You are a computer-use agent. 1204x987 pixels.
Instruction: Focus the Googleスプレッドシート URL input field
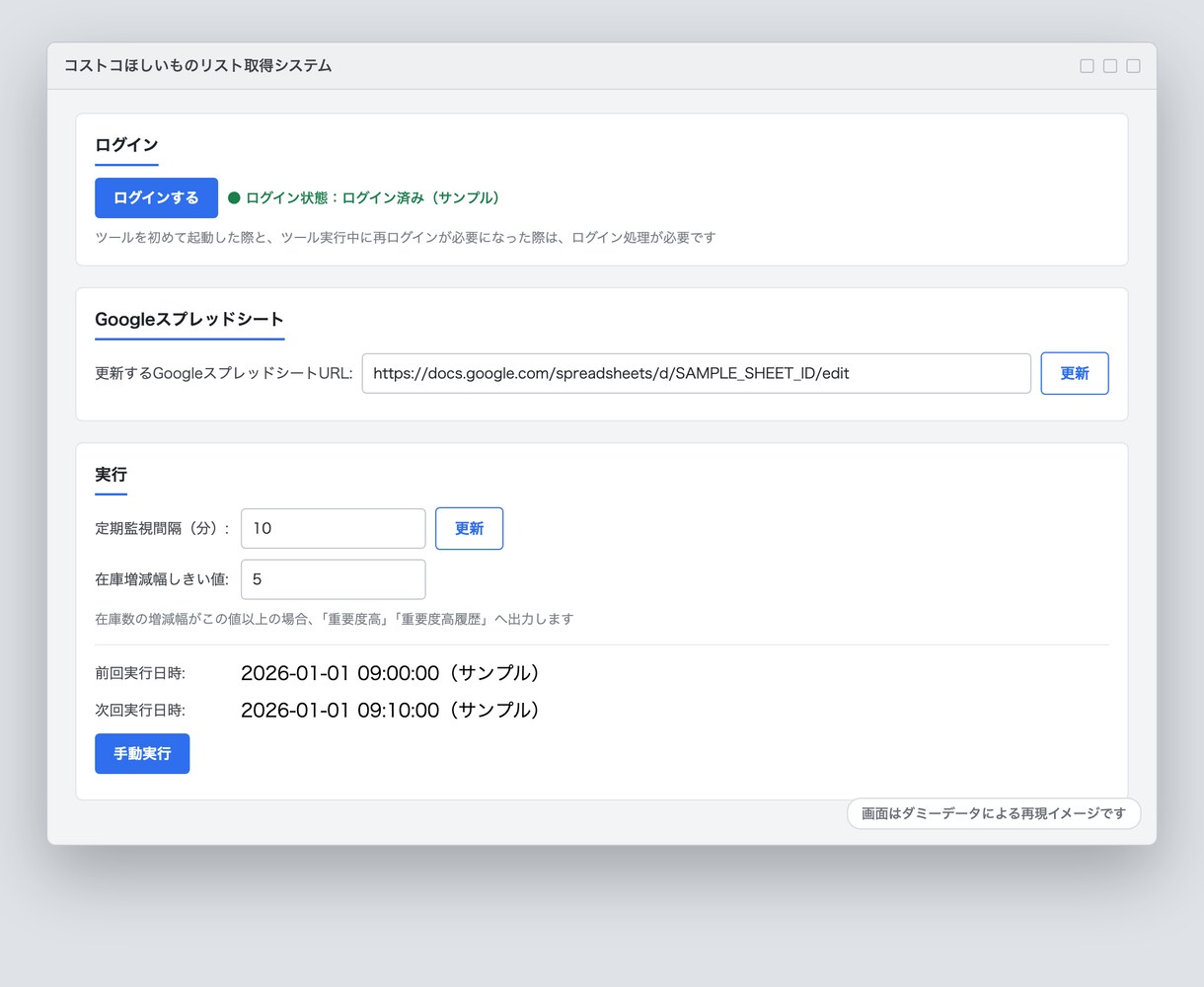(697, 373)
